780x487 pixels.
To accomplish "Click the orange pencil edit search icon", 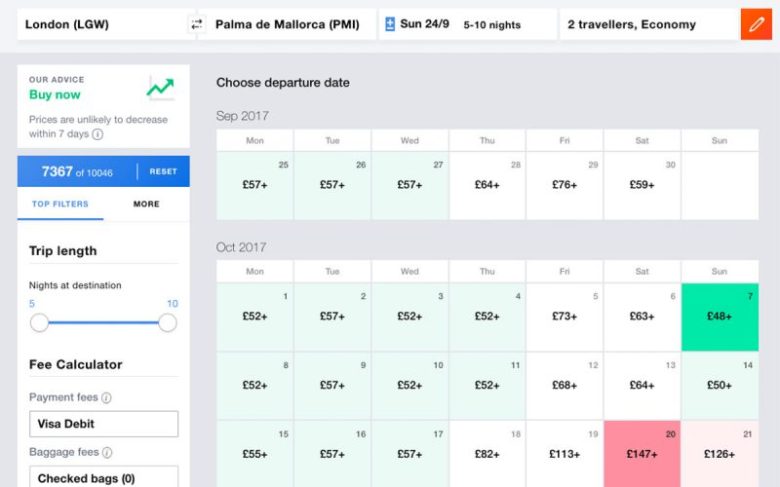I will point(756,24).
